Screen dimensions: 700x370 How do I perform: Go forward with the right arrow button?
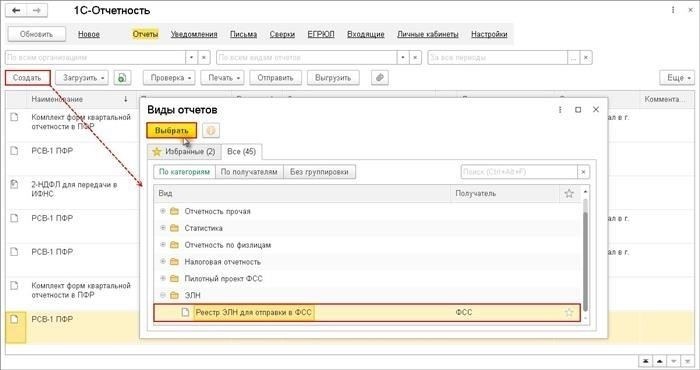pyautogui.click(x=37, y=11)
